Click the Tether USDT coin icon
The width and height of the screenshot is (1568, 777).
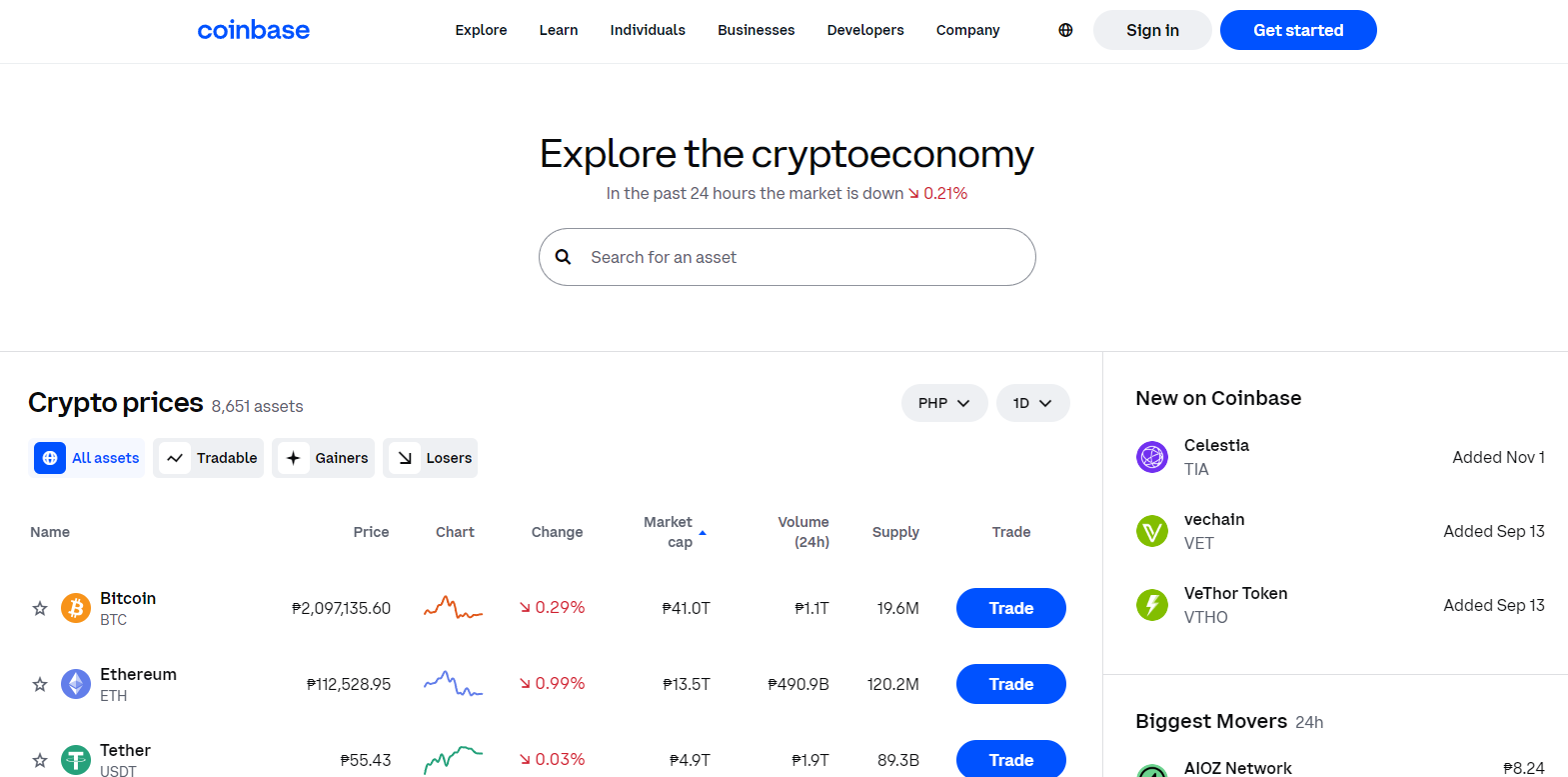point(76,759)
